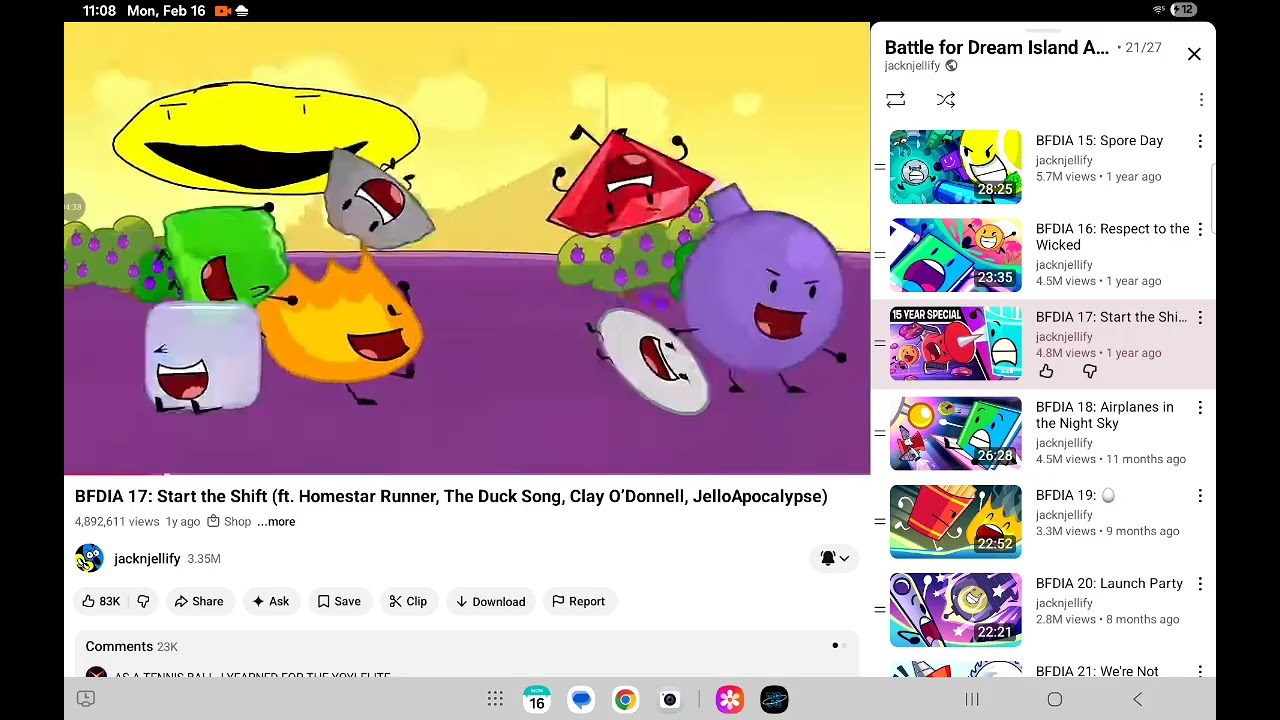The width and height of the screenshot is (1280, 720).
Task: Open options for BFDIA 19 playlist item
Action: point(1200,495)
